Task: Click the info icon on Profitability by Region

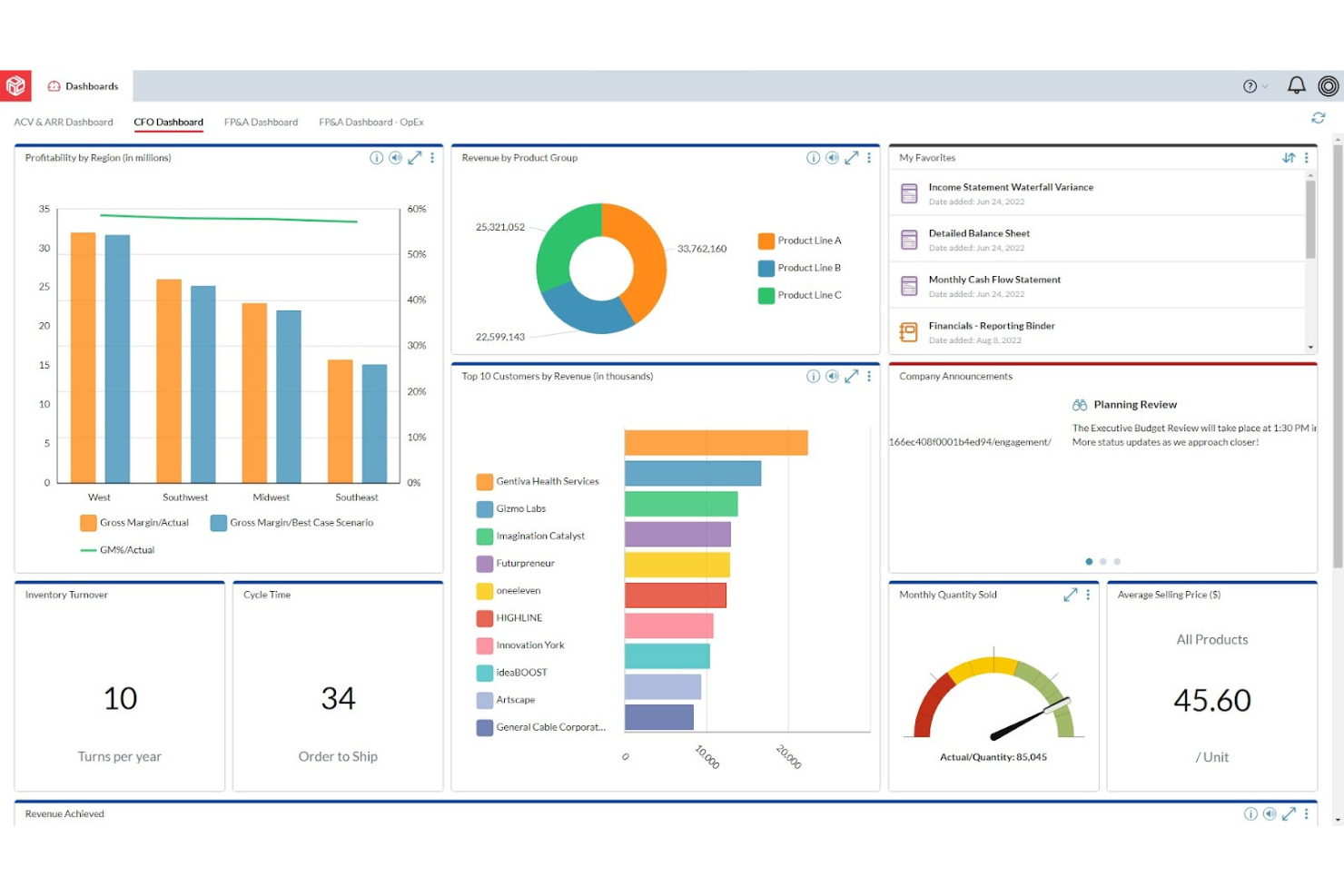Action: click(x=377, y=157)
